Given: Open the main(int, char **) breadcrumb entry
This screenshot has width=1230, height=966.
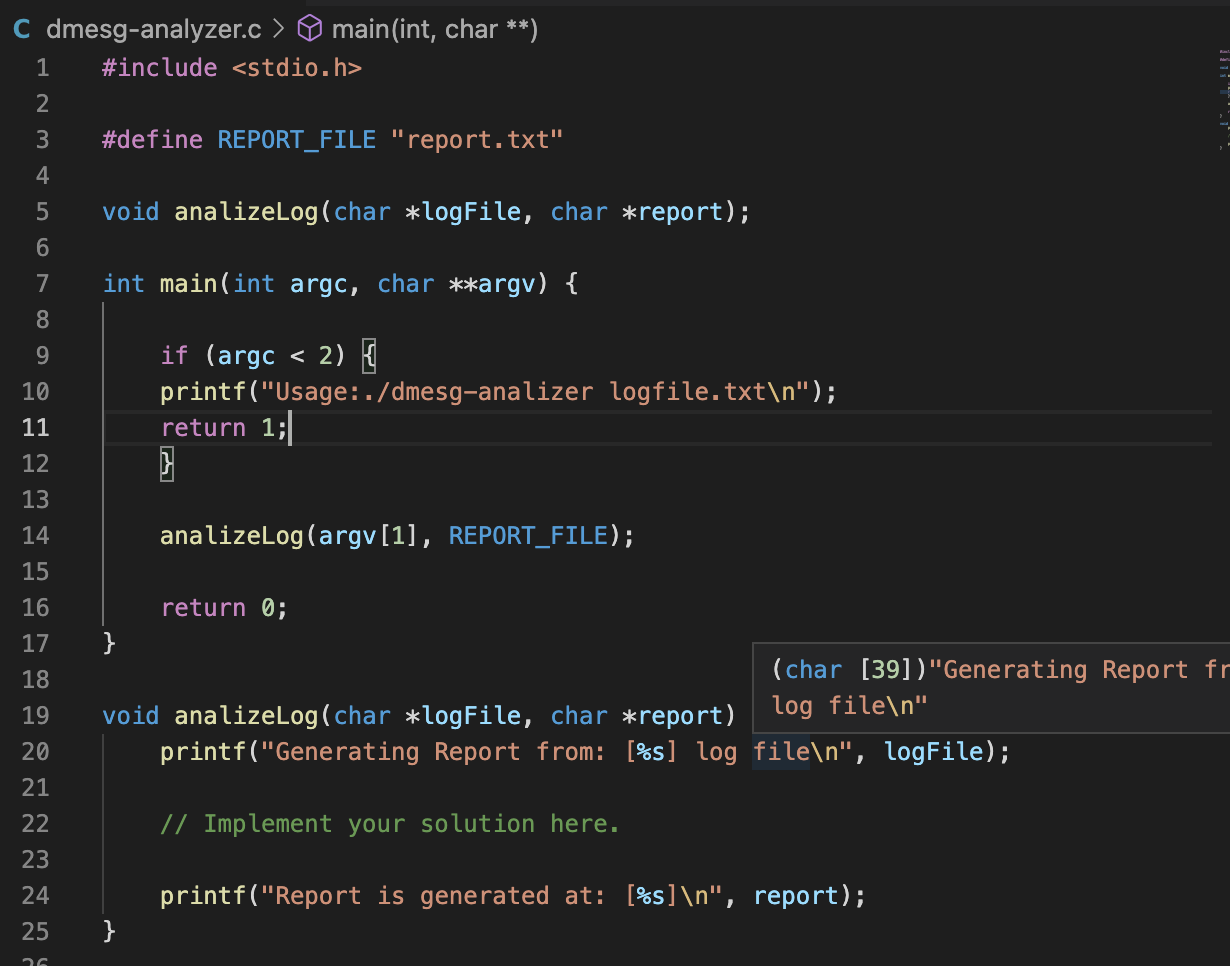Looking at the screenshot, I should point(435,28).
